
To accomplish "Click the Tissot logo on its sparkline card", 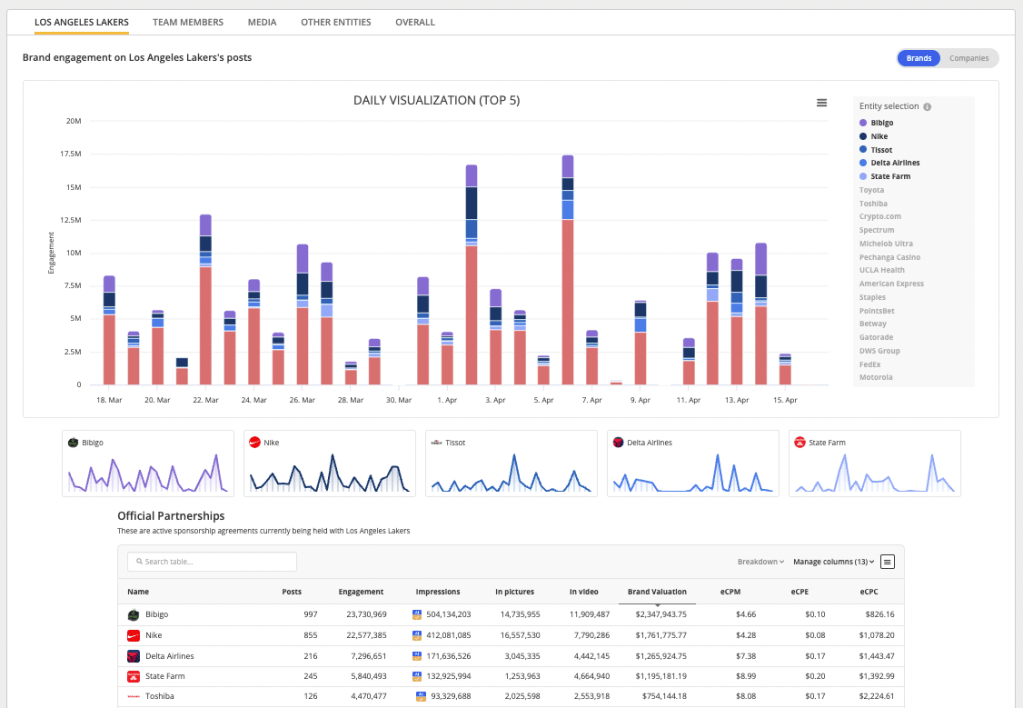I will coord(434,441).
